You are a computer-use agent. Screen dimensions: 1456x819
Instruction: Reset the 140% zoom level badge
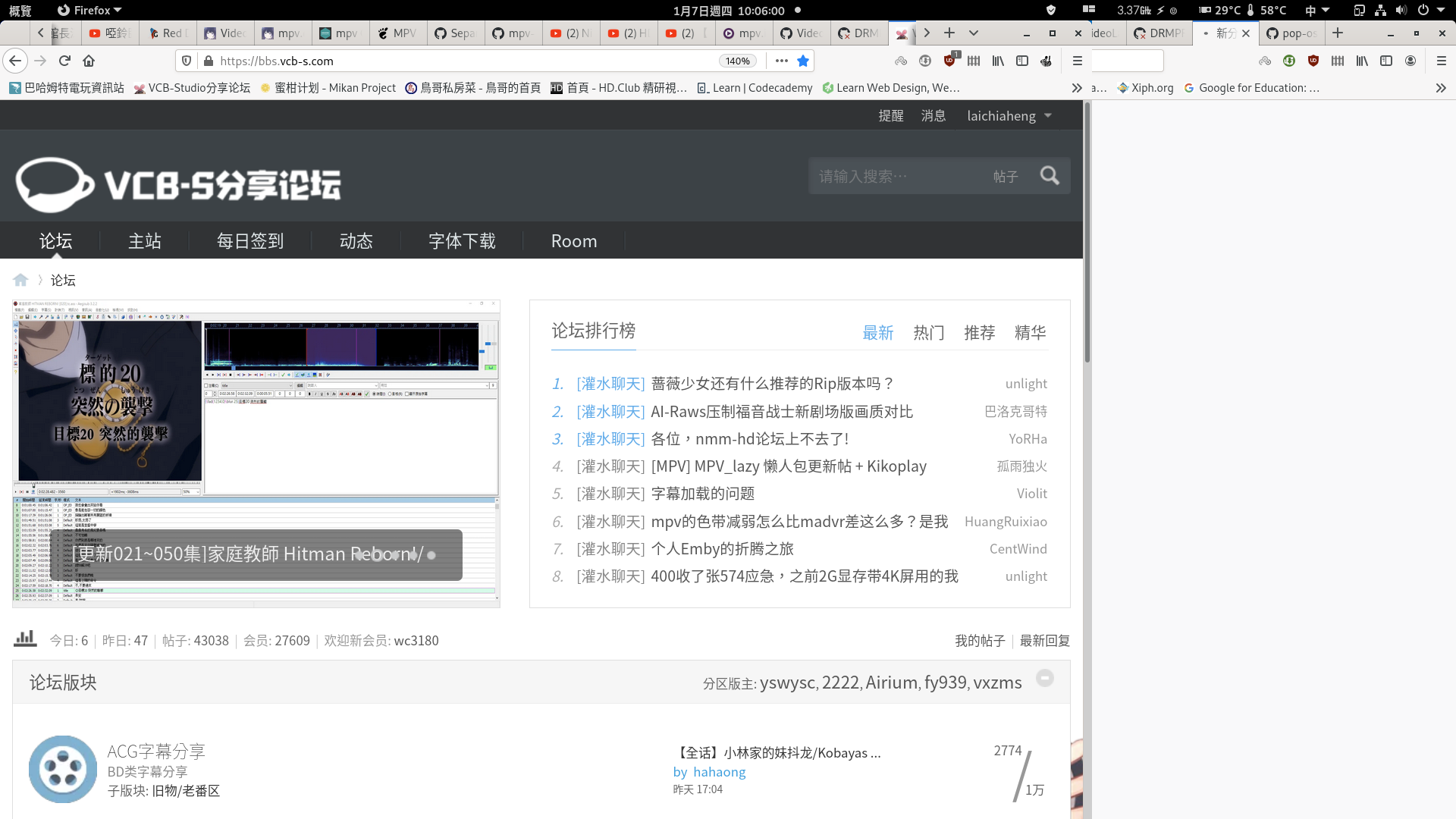738,61
